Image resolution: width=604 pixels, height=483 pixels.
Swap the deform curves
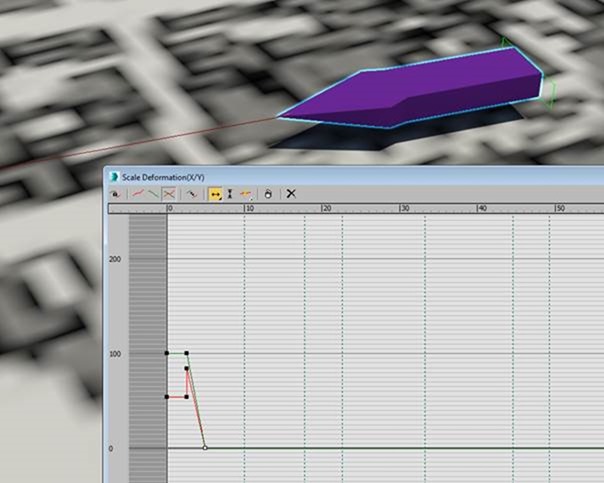pos(191,194)
